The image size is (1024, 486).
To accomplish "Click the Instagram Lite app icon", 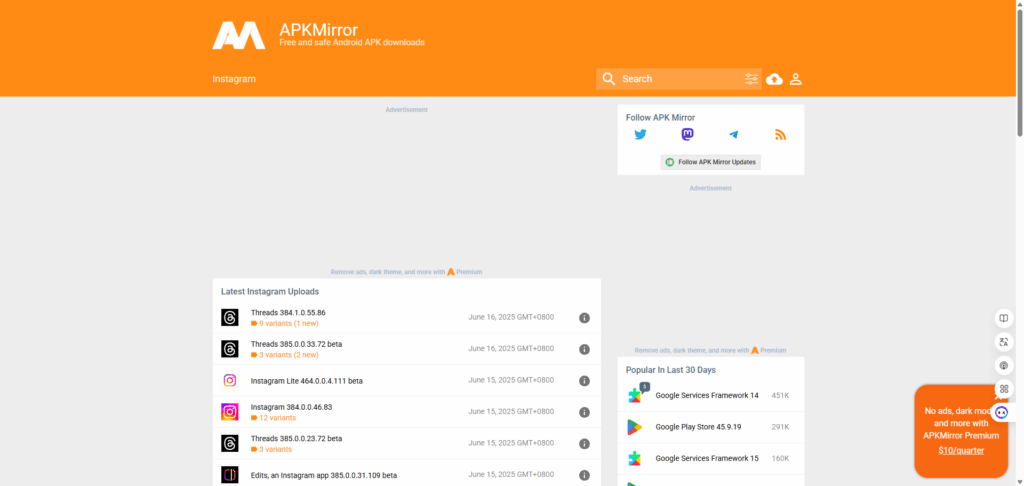I will coord(230,380).
